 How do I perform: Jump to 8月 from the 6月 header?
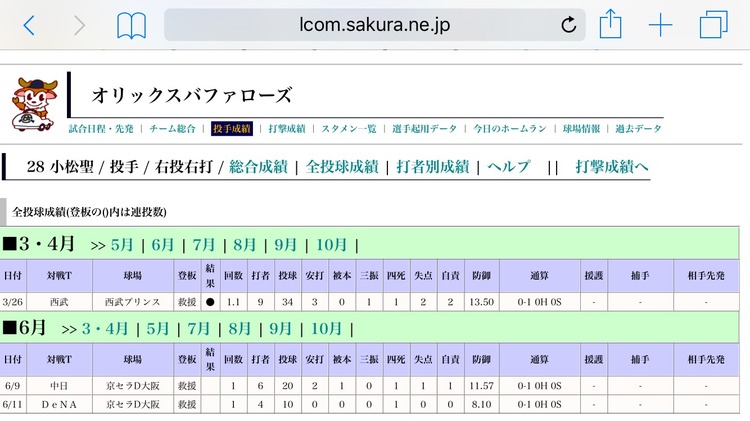pyautogui.click(x=240, y=329)
